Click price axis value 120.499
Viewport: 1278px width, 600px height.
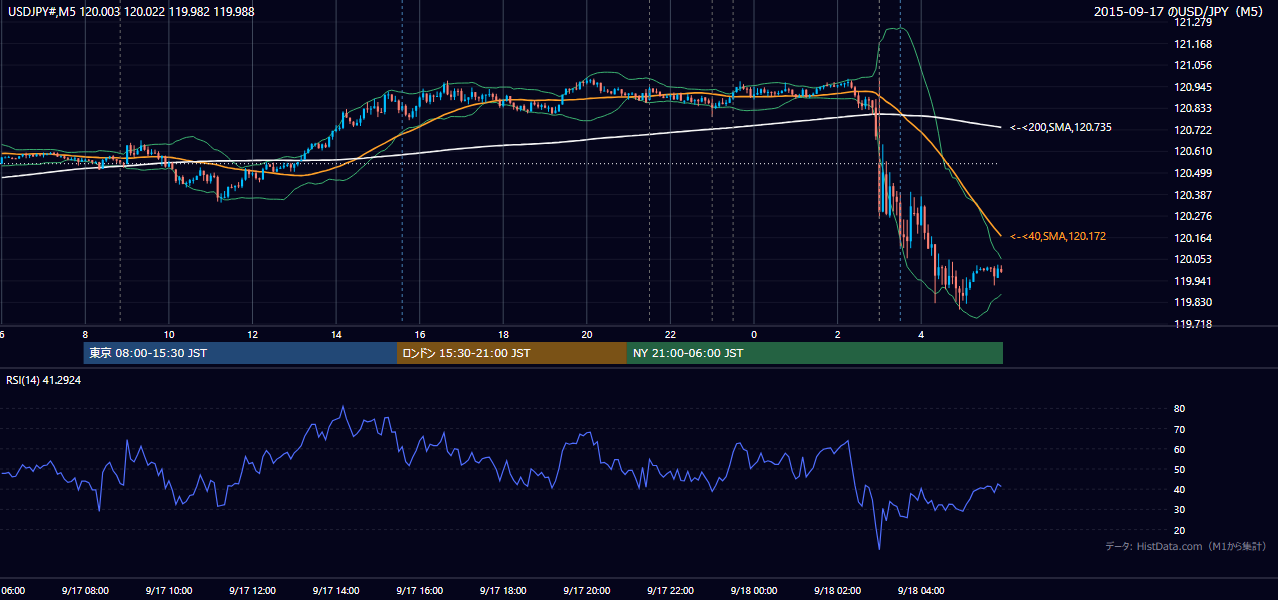pyautogui.click(x=1193, y=173)
